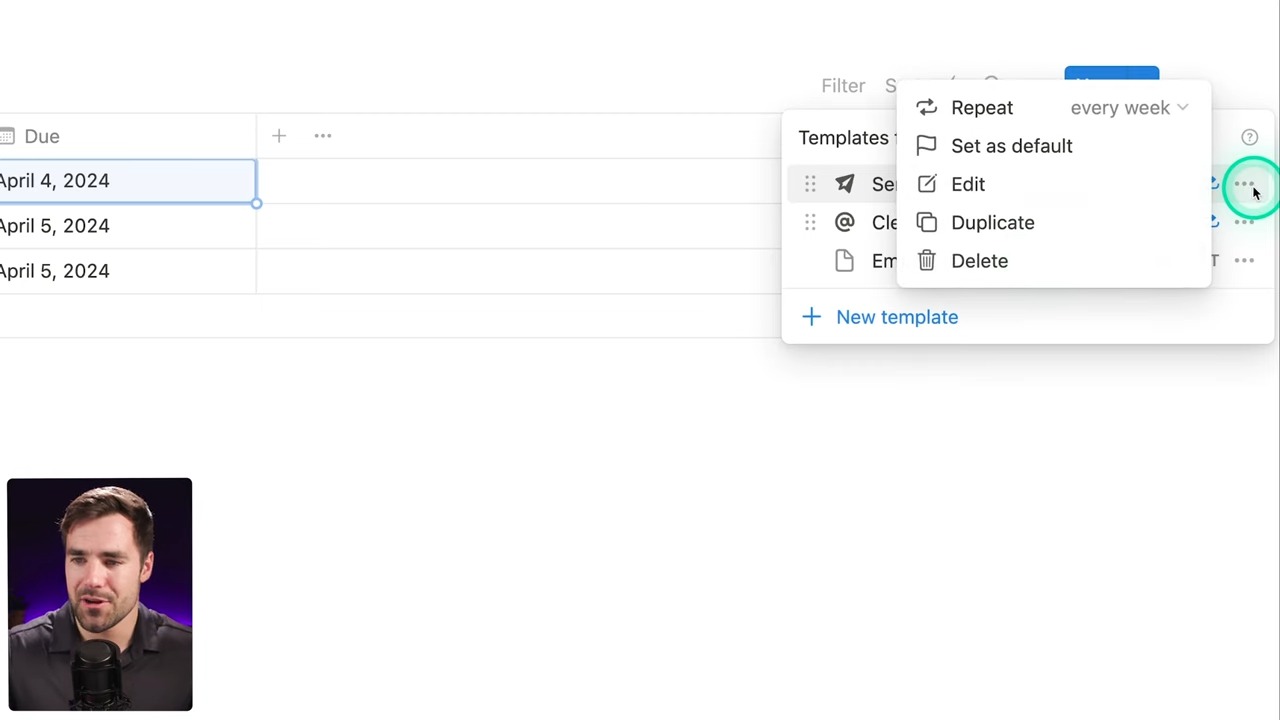Open the templates help question mark
The image size is (1280, 720).
click(1249, 138)
